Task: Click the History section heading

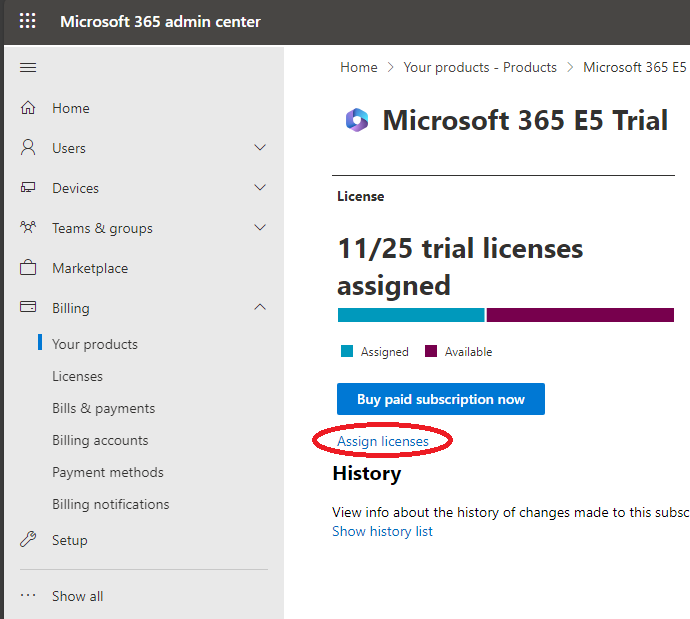Action: click(367, 473)
